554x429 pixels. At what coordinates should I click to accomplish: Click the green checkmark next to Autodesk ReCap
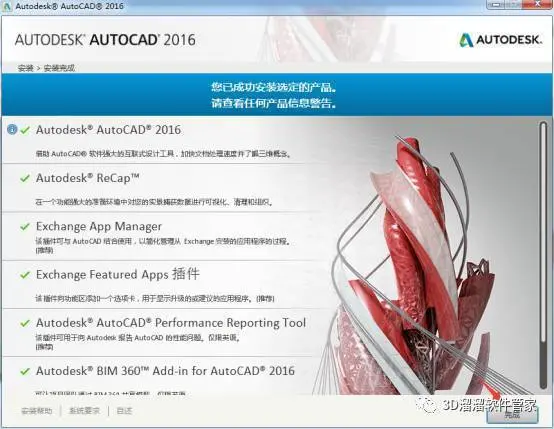click(x=25, y=178)
